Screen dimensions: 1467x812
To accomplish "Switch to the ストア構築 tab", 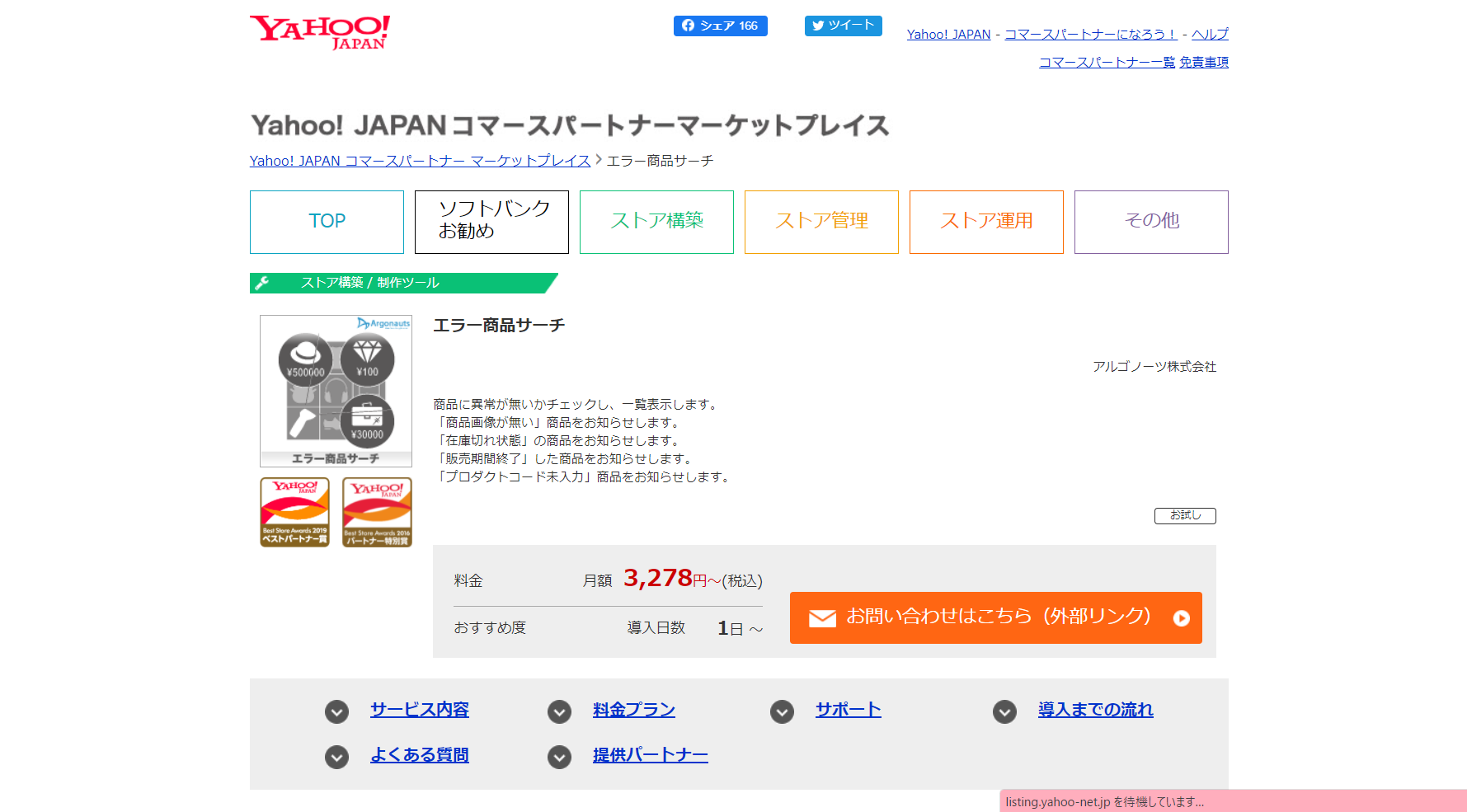I will 656,222.
